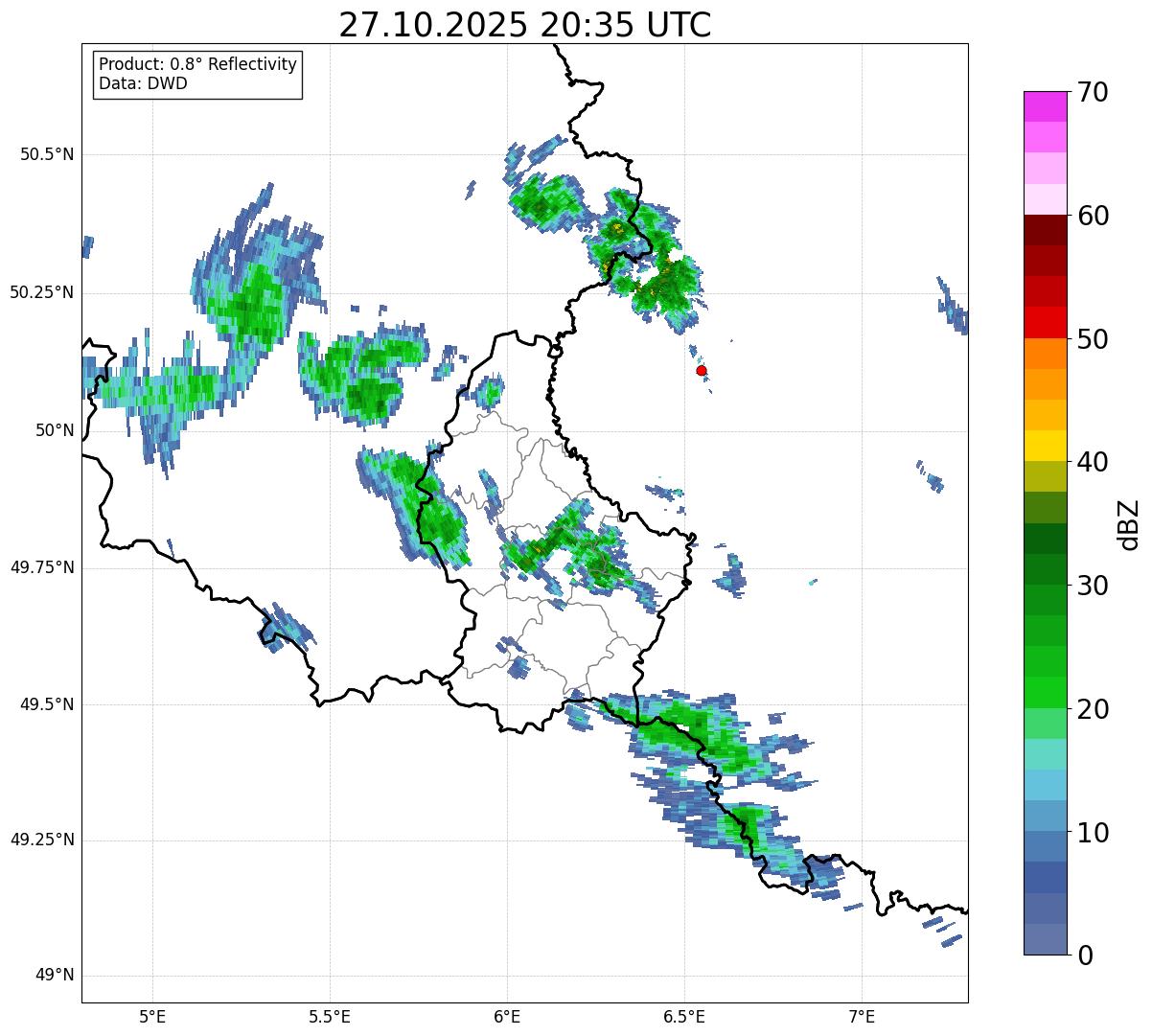The width and height of the screenshot is (1152, 1036).
Task: Pick the yellow swatch above 40
Action: coord(1046,446)
